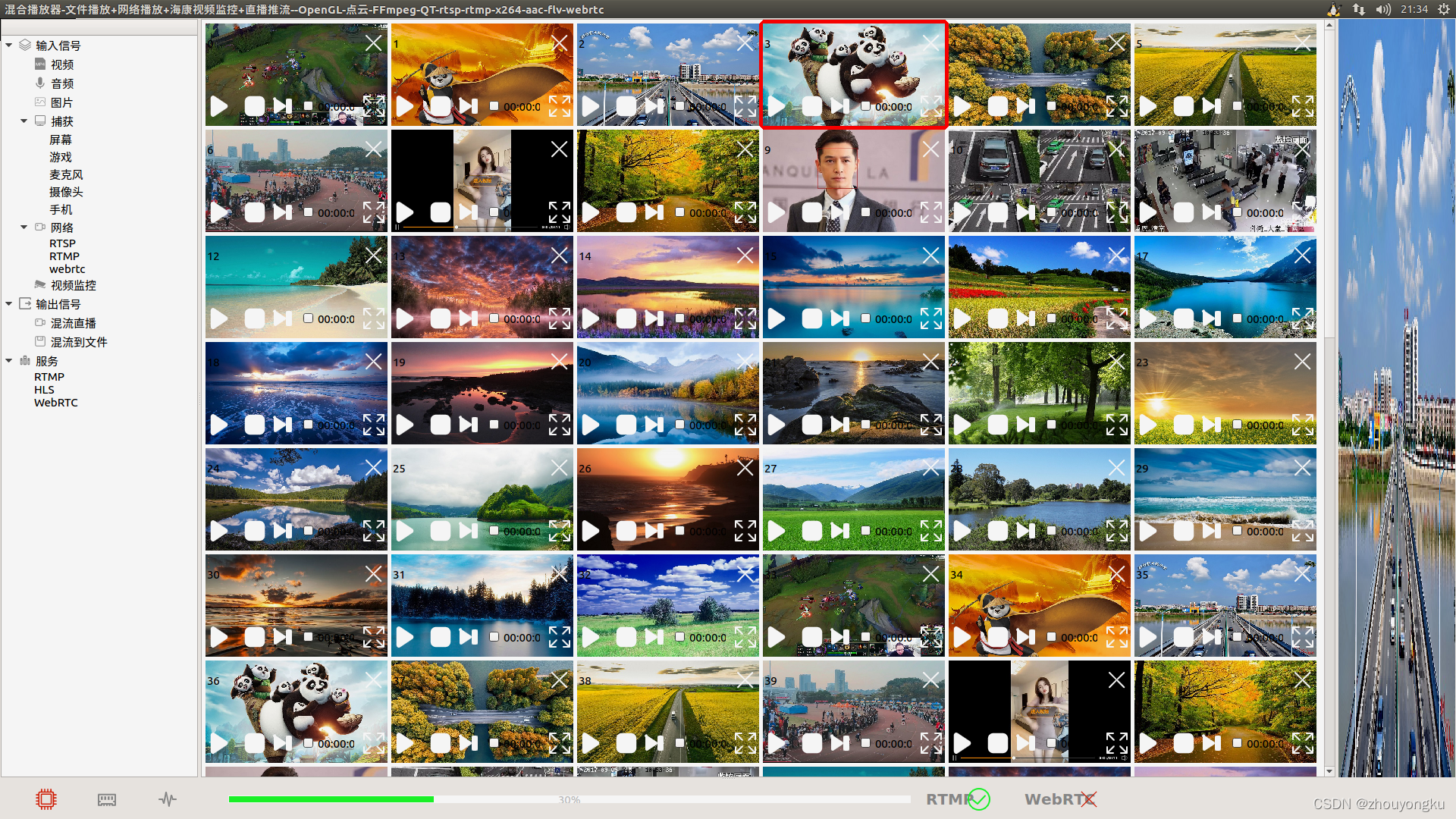Select 屏幕 capture option
The width and height of the screenshot is (1456, 819).
tap(61, 140)
